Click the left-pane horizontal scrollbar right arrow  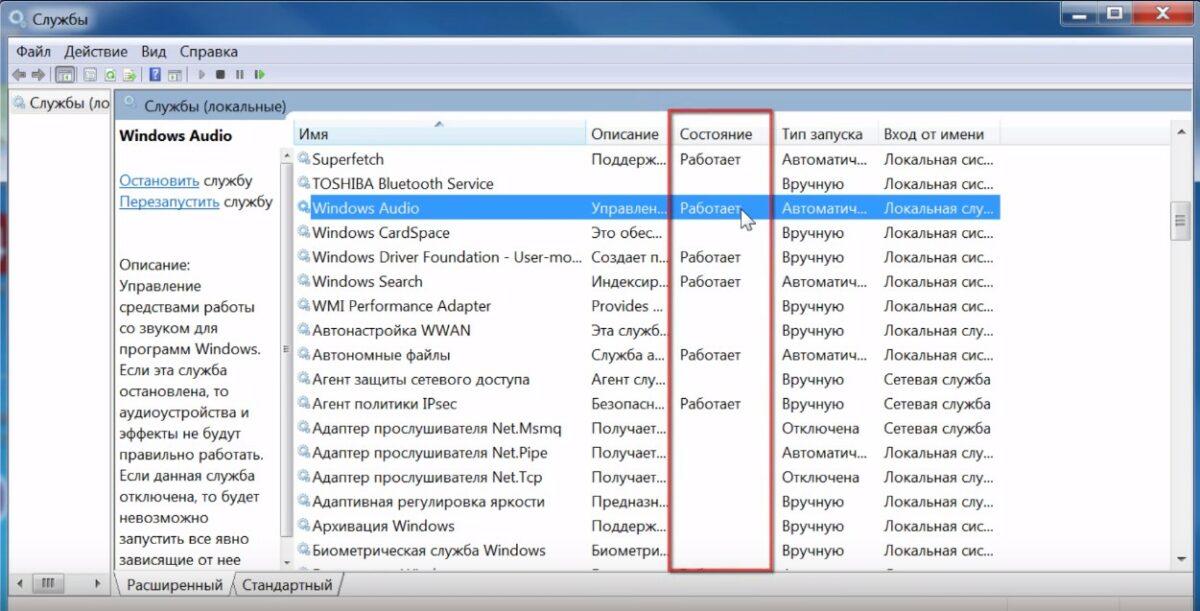tap(98, 583)
